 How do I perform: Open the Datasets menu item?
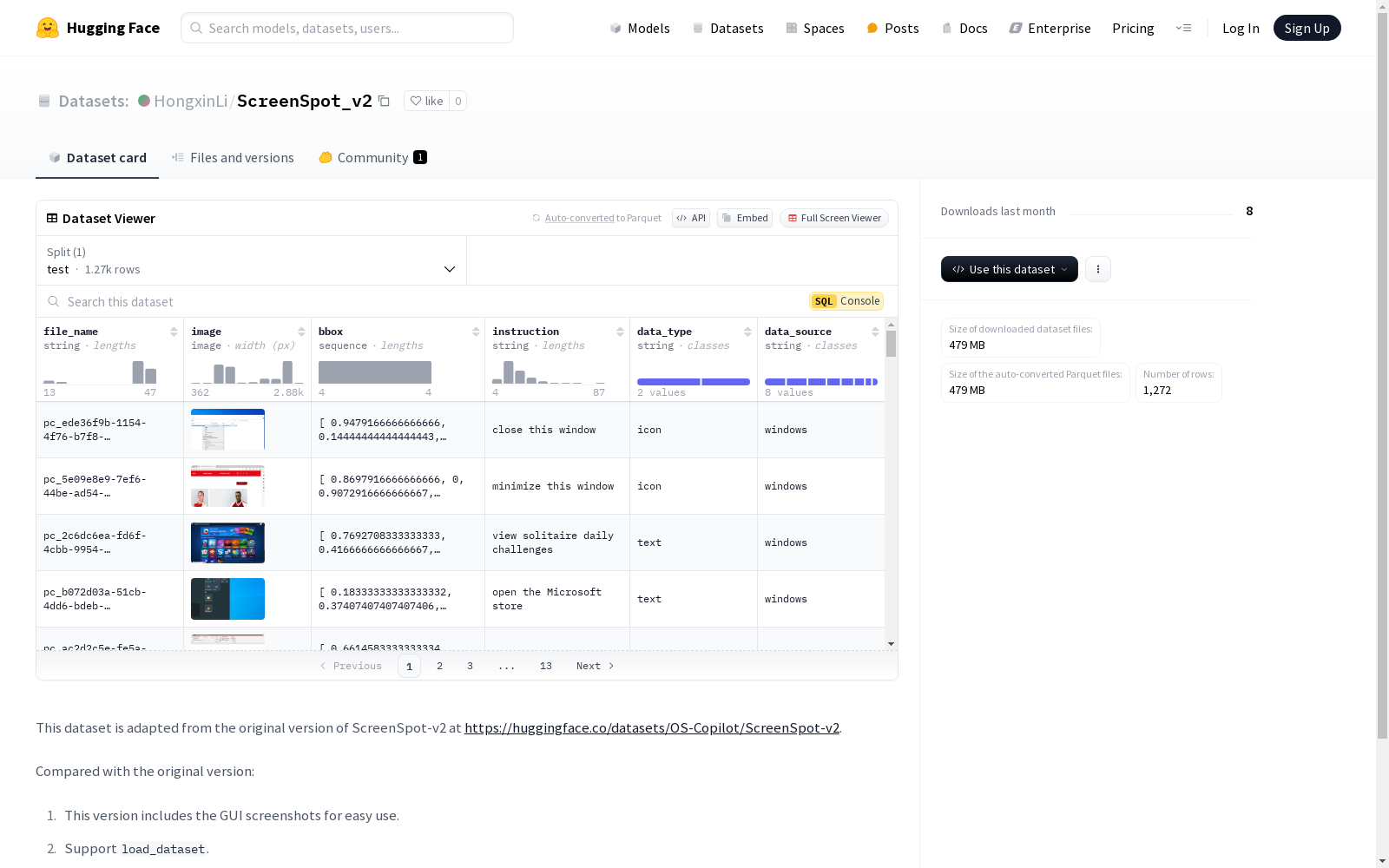[727, 28]
